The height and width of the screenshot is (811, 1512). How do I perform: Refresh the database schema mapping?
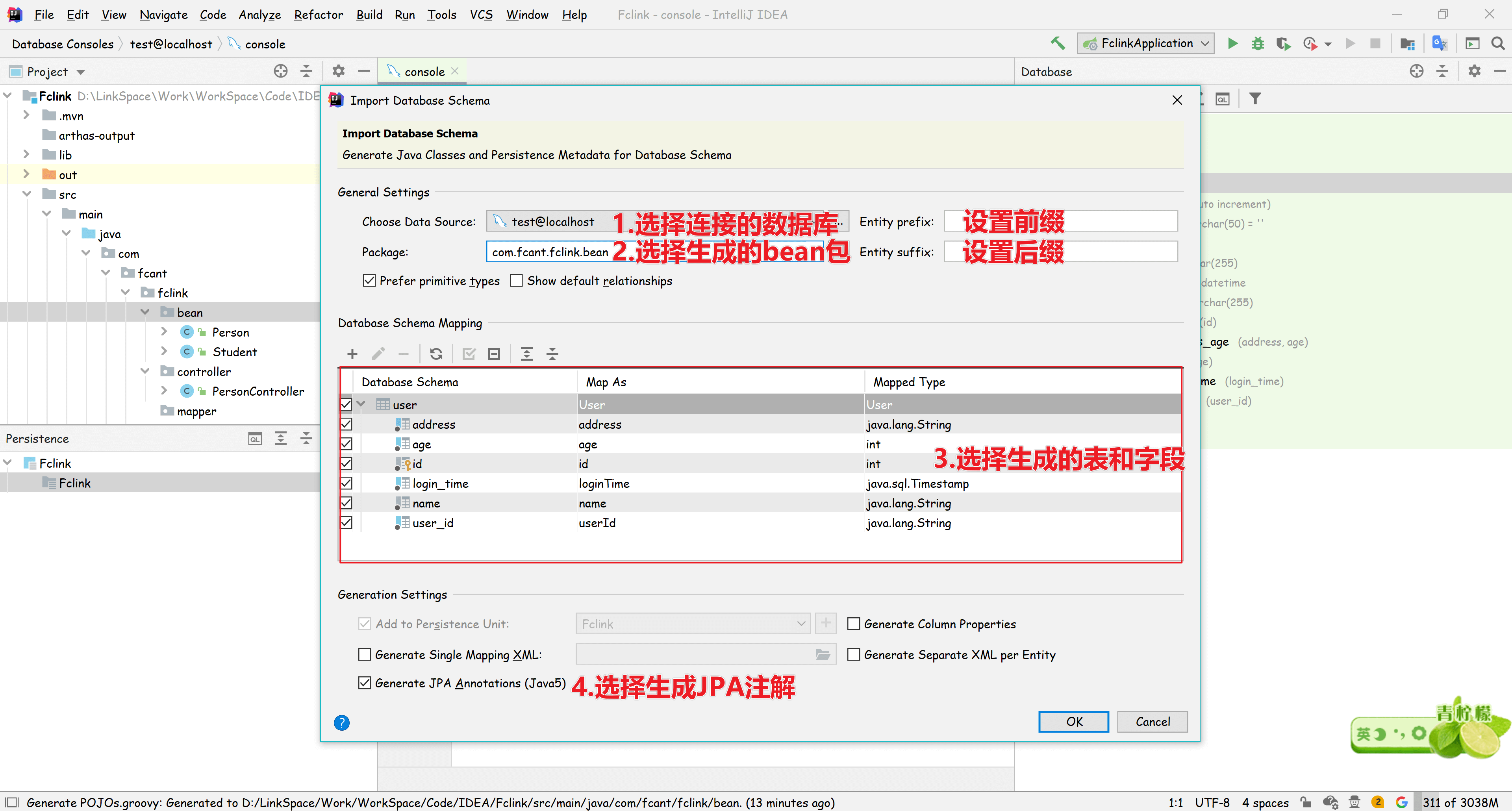[436, 353]
